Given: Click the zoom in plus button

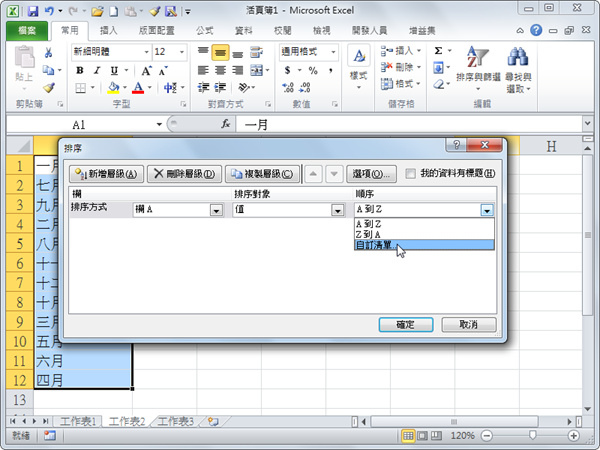Looking at the screenshot, I should click(574, 435).
